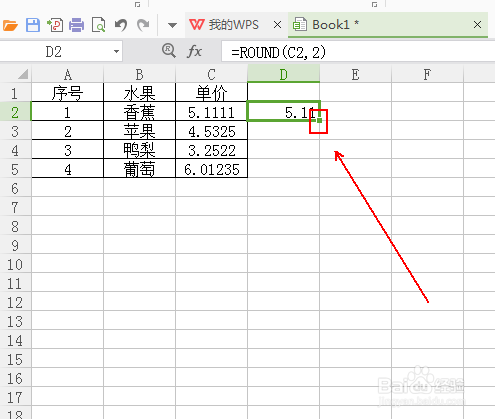Select row 1 header
The image size is (495, 419).
pos(15,93)
